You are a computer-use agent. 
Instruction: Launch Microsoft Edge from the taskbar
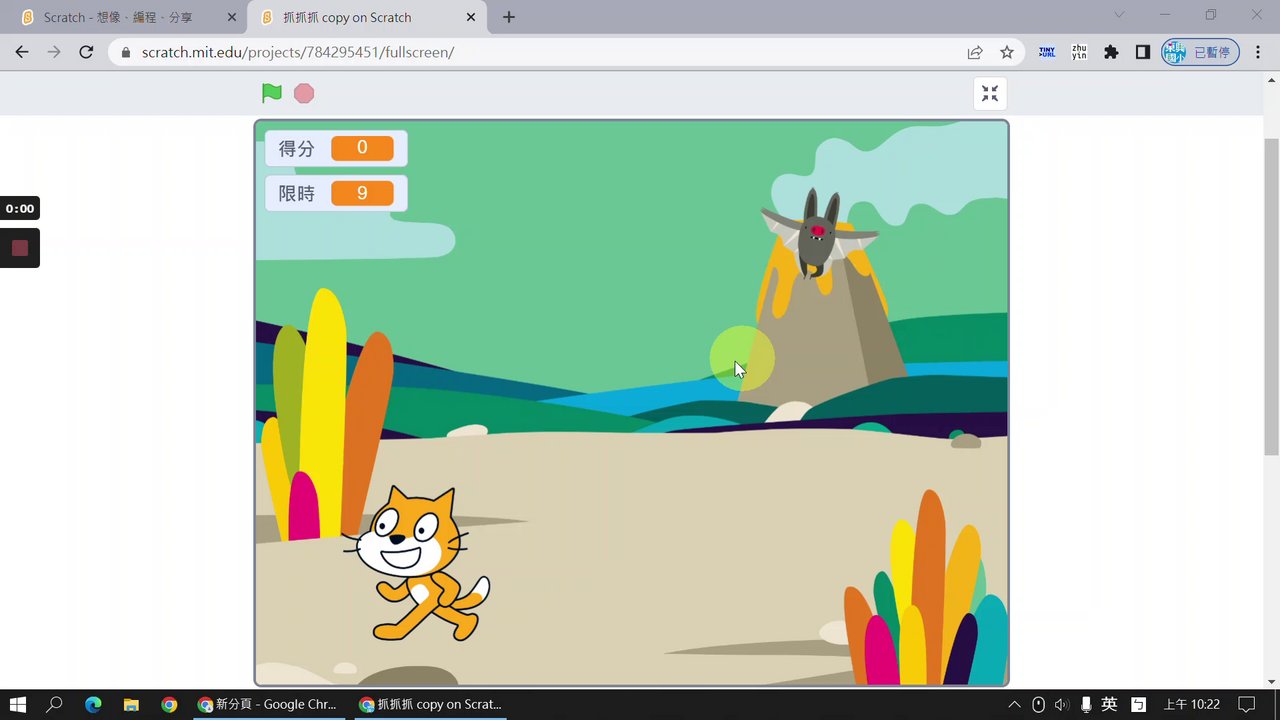pyautogui.click(x=93, y=704)
